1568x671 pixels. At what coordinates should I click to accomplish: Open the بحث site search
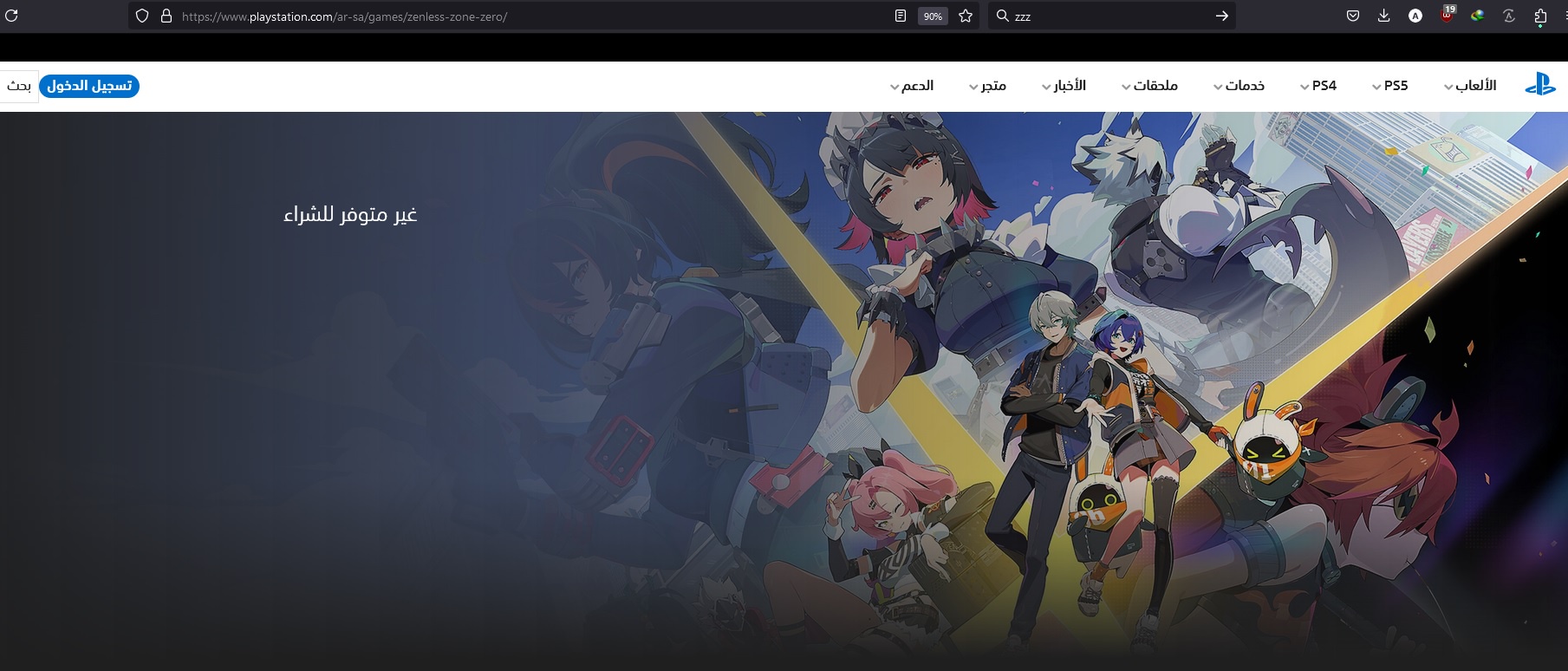19,86
